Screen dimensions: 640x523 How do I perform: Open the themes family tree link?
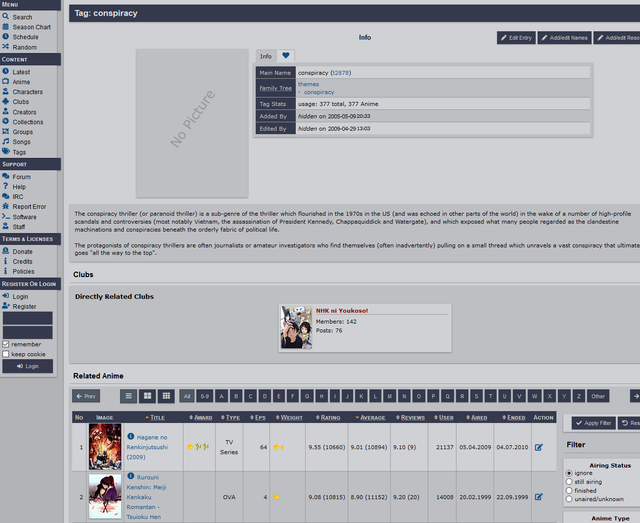[x=308, y=84]
